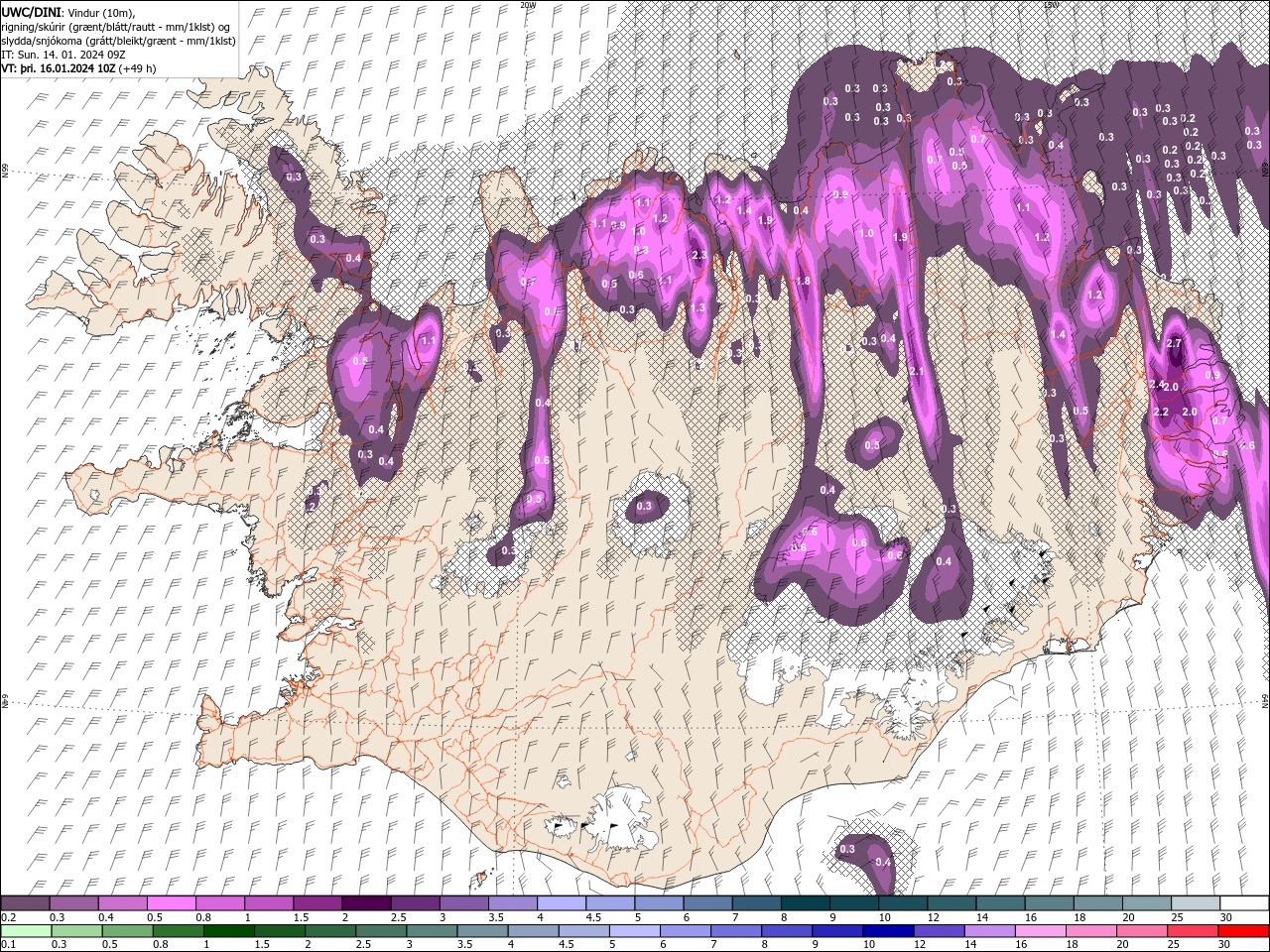Click the 0.5–0.8 medium green rain legend swatch
Image resolution: width=1270 pixels, height=952 pixels.
point(127,930)
